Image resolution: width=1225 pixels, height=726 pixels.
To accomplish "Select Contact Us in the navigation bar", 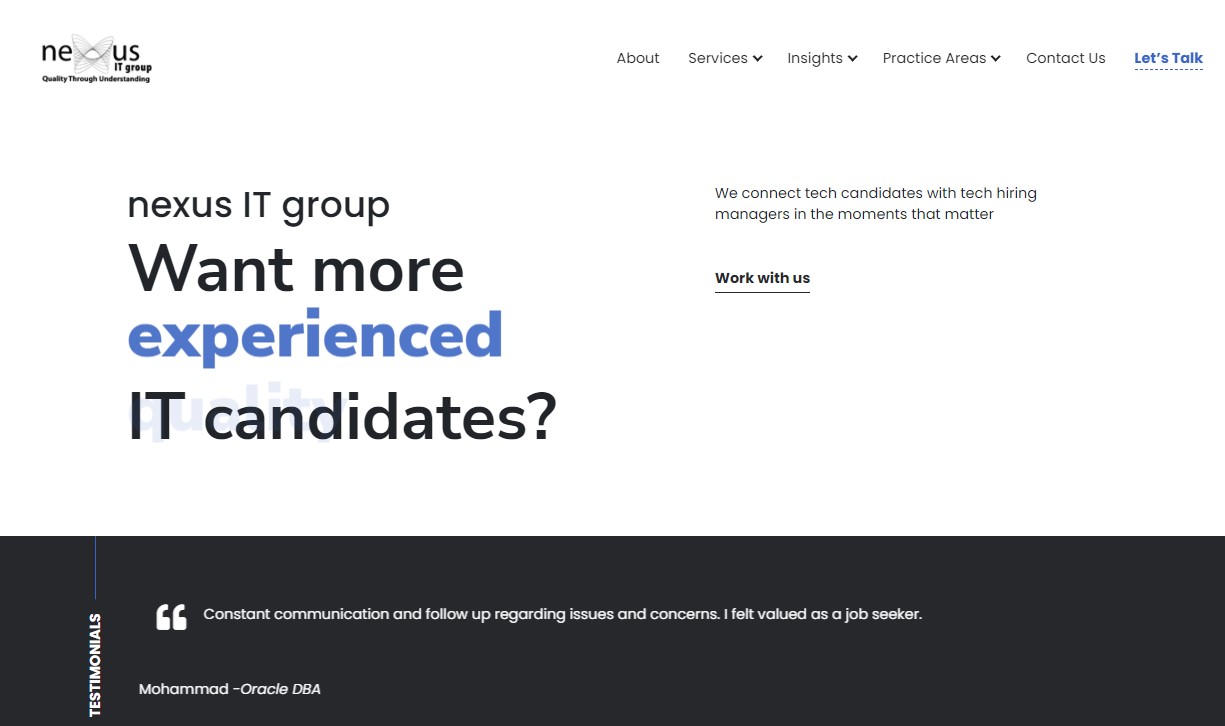I will click(1065, 58).
